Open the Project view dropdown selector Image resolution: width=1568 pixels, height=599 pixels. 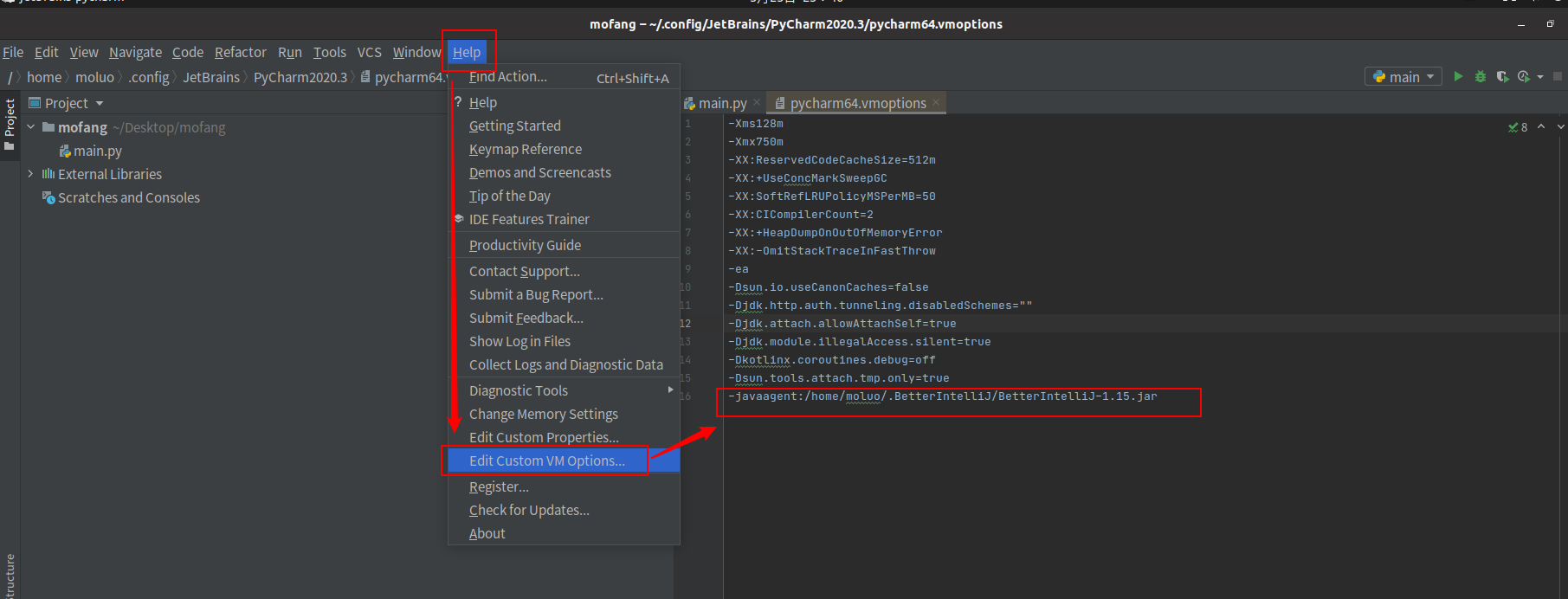(x=67, y=103)
